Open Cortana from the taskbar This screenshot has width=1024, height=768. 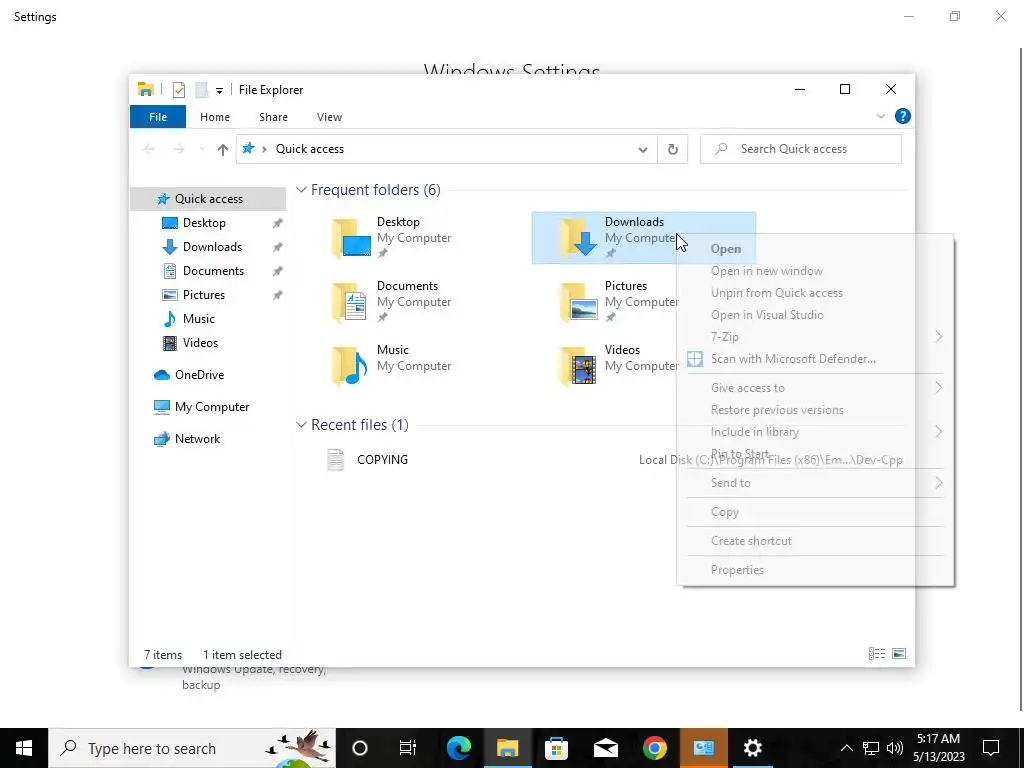[360, 748]
